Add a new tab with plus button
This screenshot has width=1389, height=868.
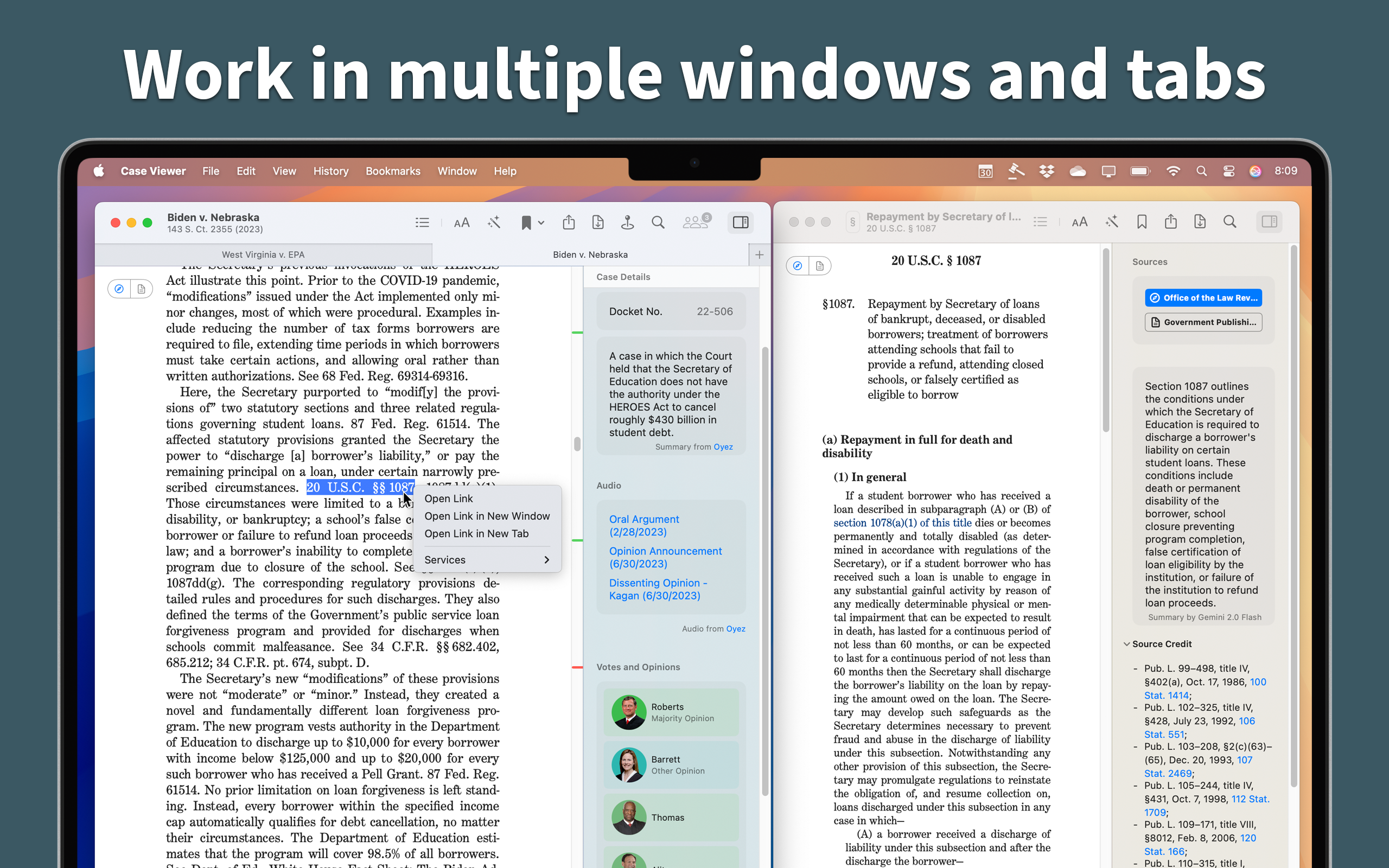coord(760,254)
